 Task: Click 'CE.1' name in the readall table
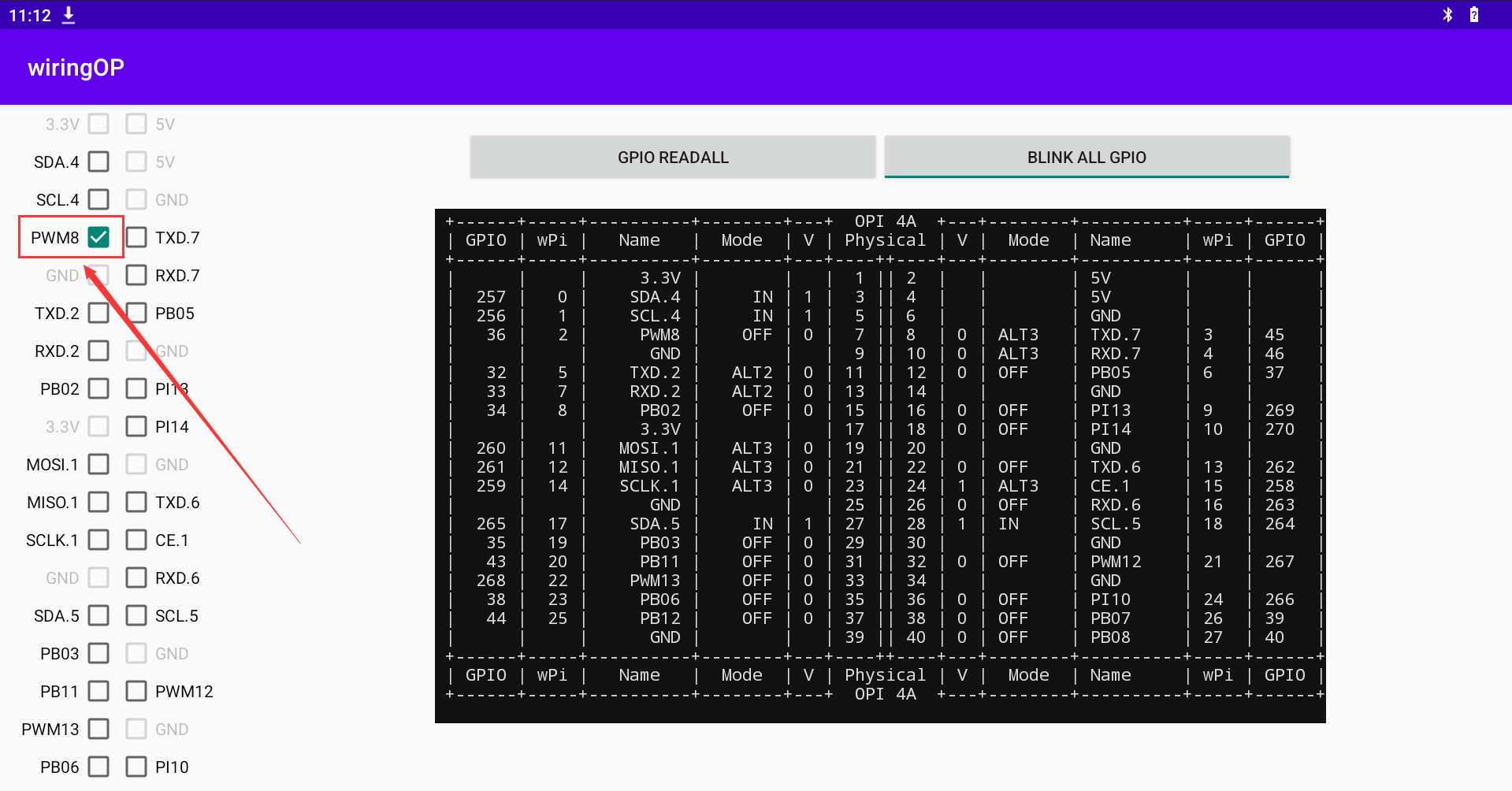(x=1110, y=486)
